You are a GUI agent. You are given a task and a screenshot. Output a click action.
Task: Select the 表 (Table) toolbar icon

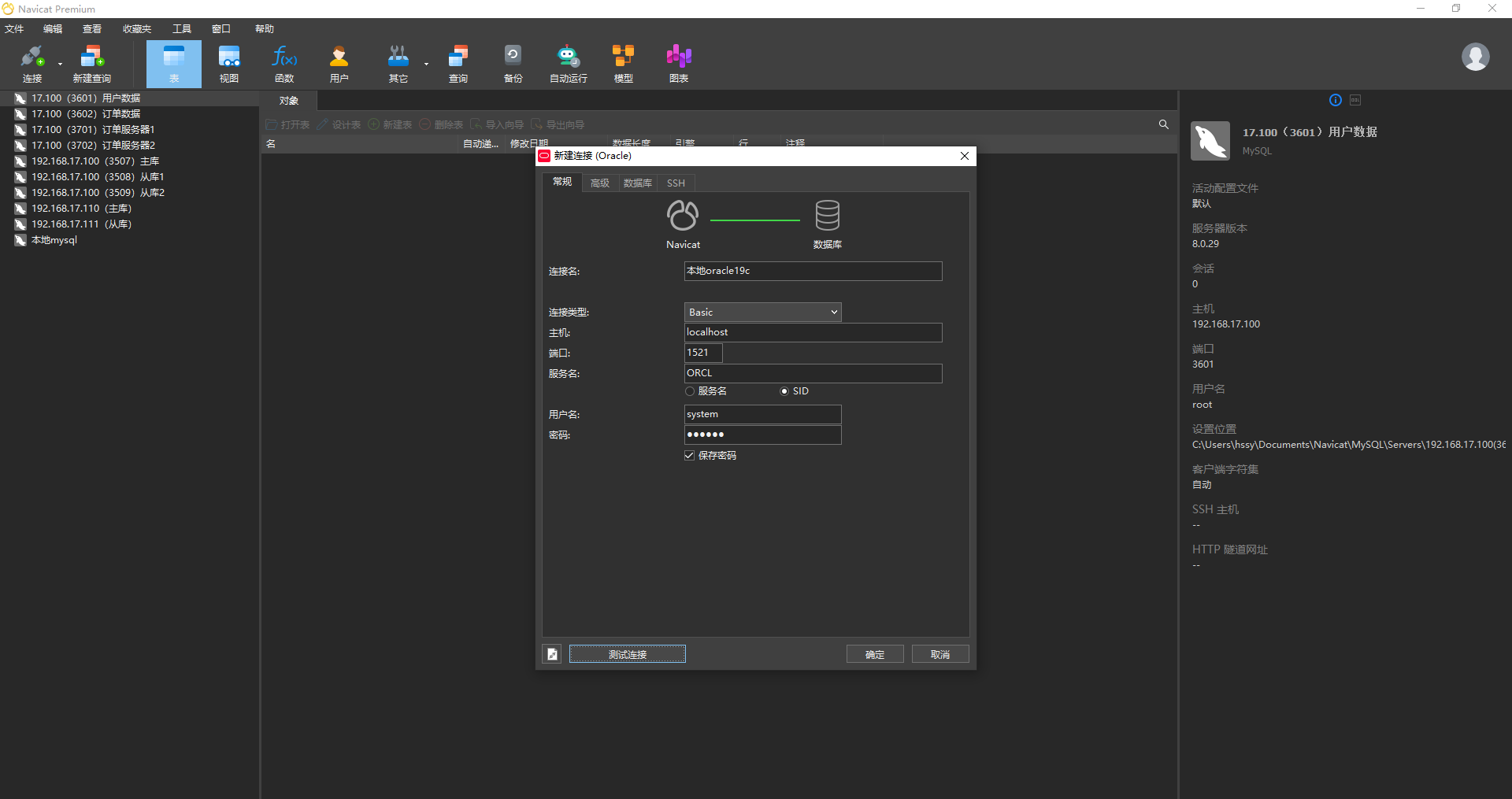point(174,64)
